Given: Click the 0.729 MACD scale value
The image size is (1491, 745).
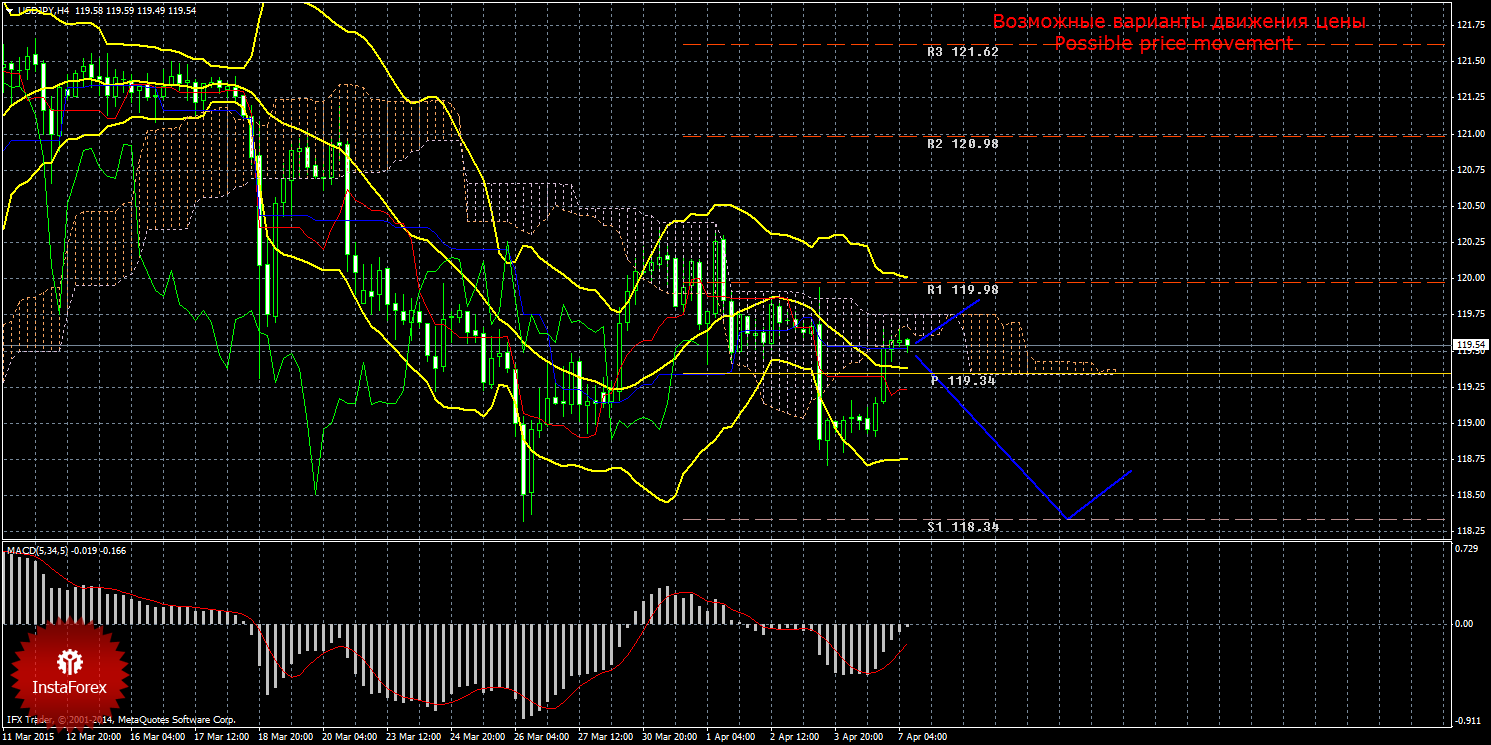Looking at the screenshot, I should (1466, 549).
